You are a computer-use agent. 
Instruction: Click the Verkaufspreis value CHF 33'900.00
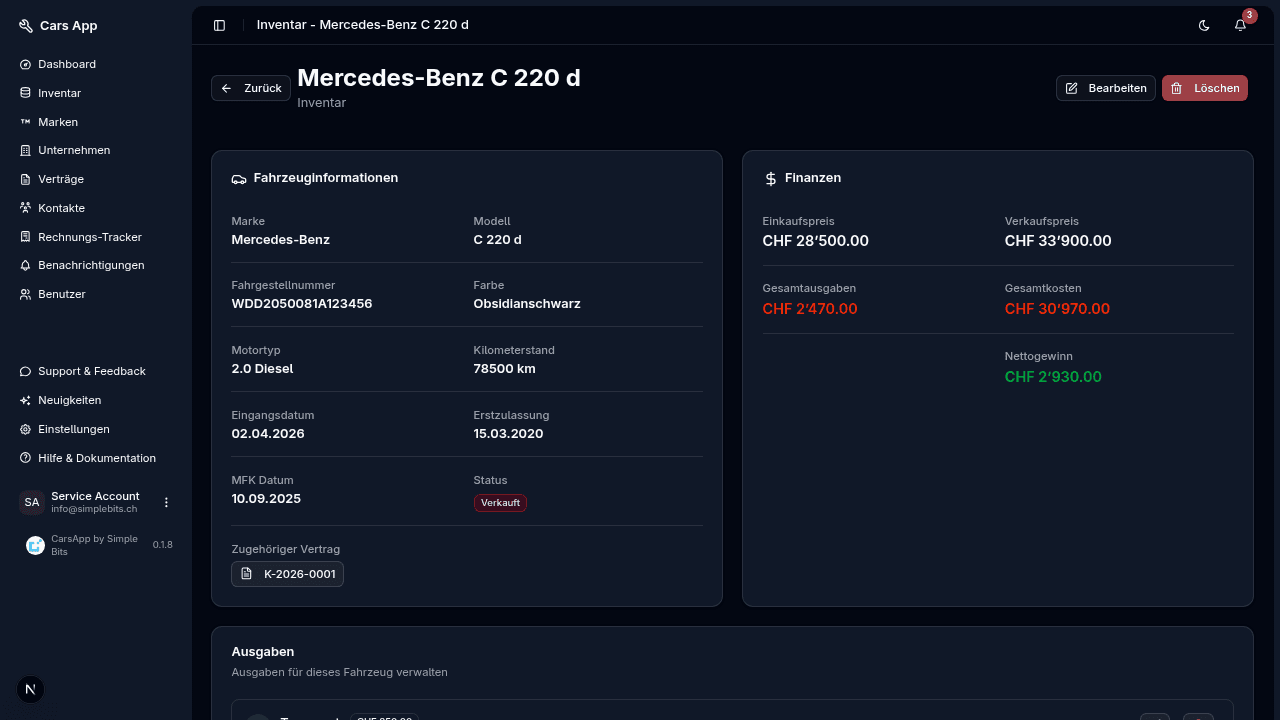pyautogui.click(x=1058, y=241)
